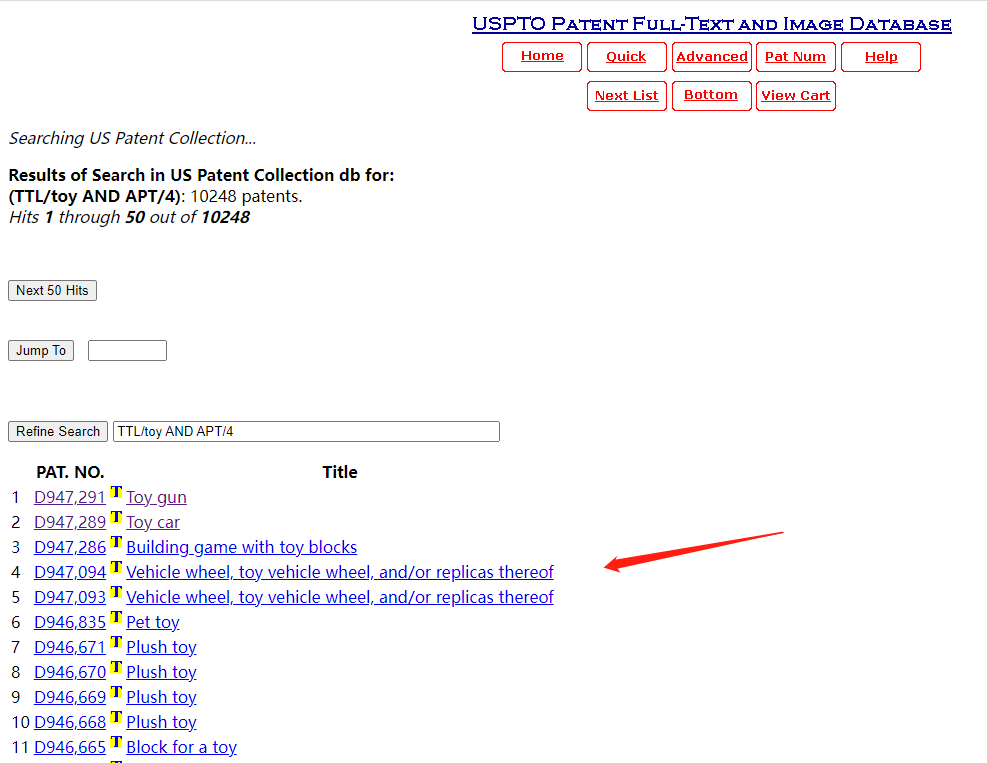Open Vehicle wheel title for D947,093

(340, 597)
